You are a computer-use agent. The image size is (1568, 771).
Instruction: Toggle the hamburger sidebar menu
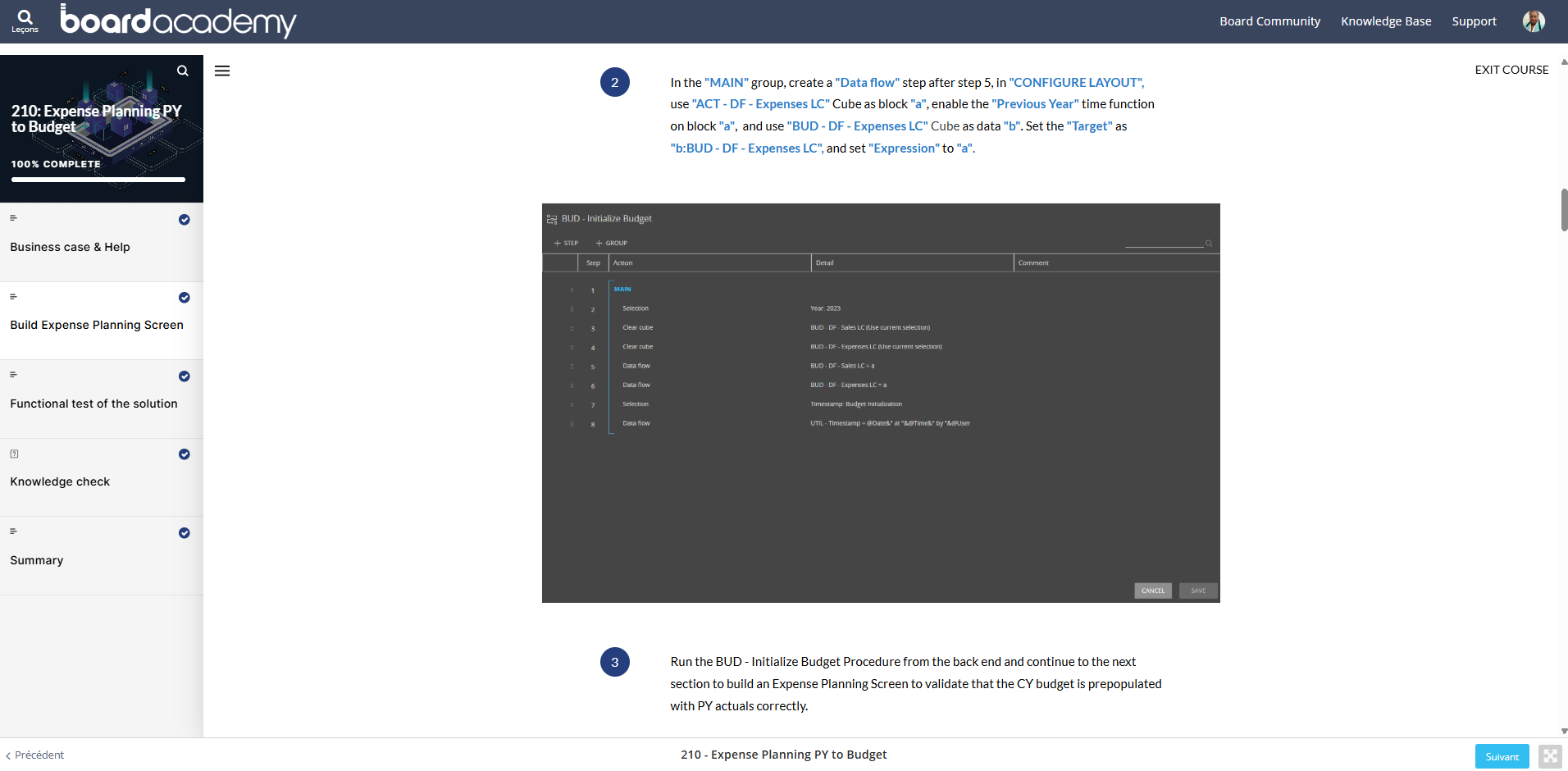pyautogui.click(x=222, y=71)
